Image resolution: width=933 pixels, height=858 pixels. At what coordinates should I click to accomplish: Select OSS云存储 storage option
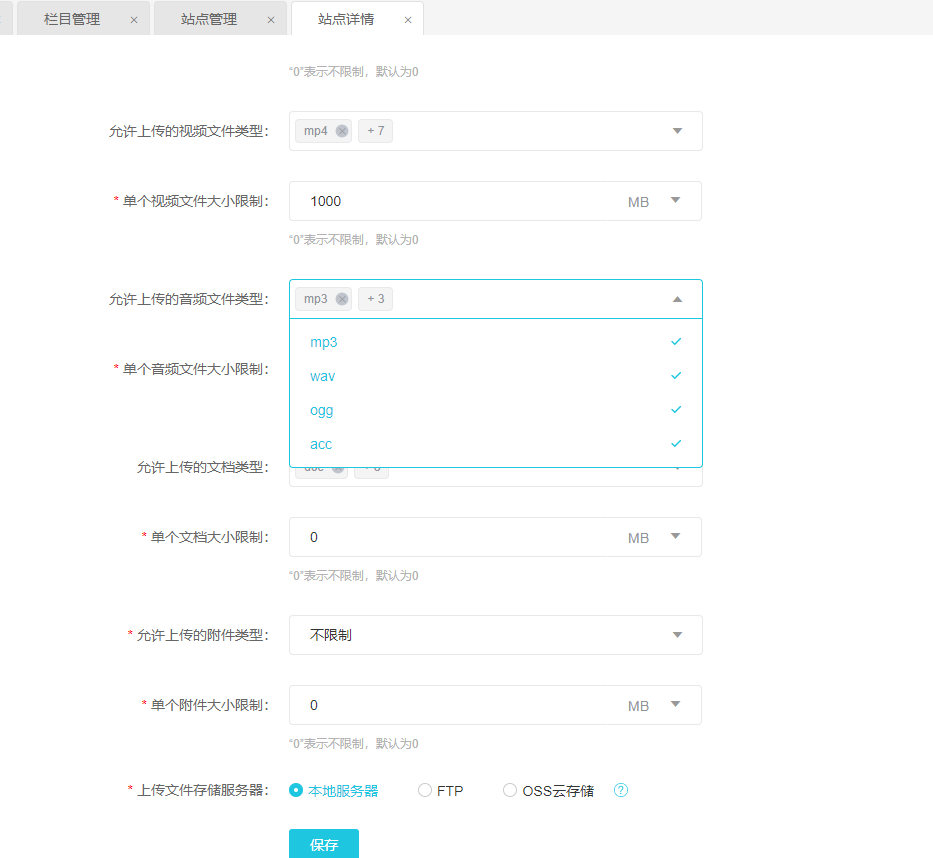tap(510, 790)
